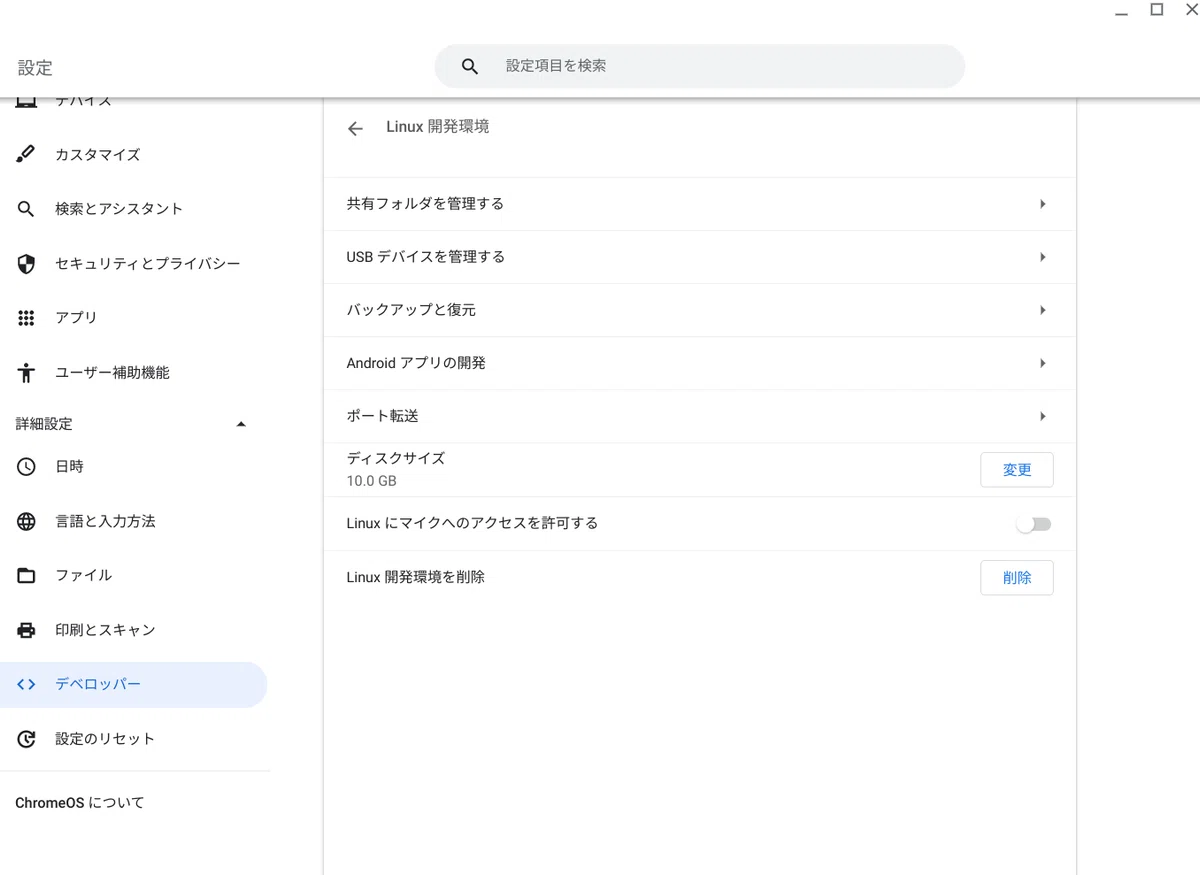Select アプリ in the sidebar

(134, 318)
